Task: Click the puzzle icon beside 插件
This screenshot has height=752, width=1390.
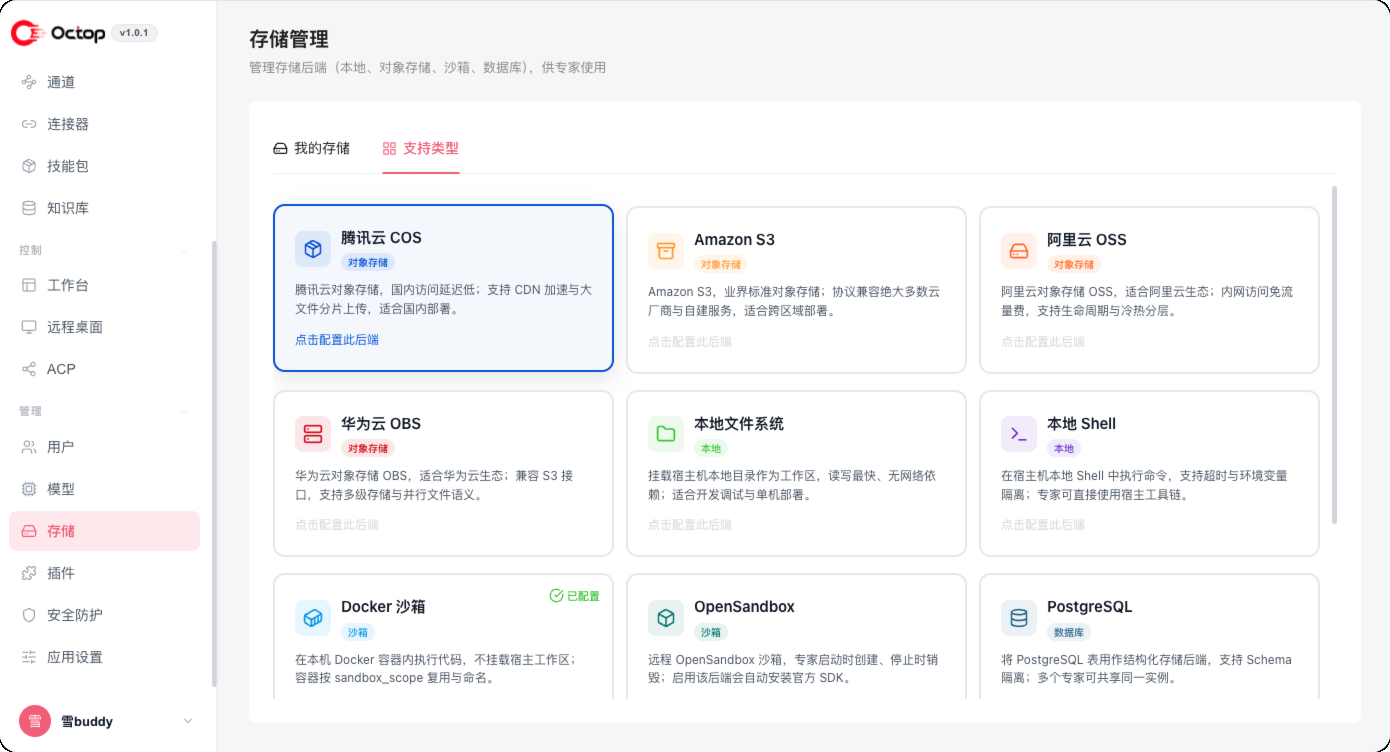Action: [29, 573]
